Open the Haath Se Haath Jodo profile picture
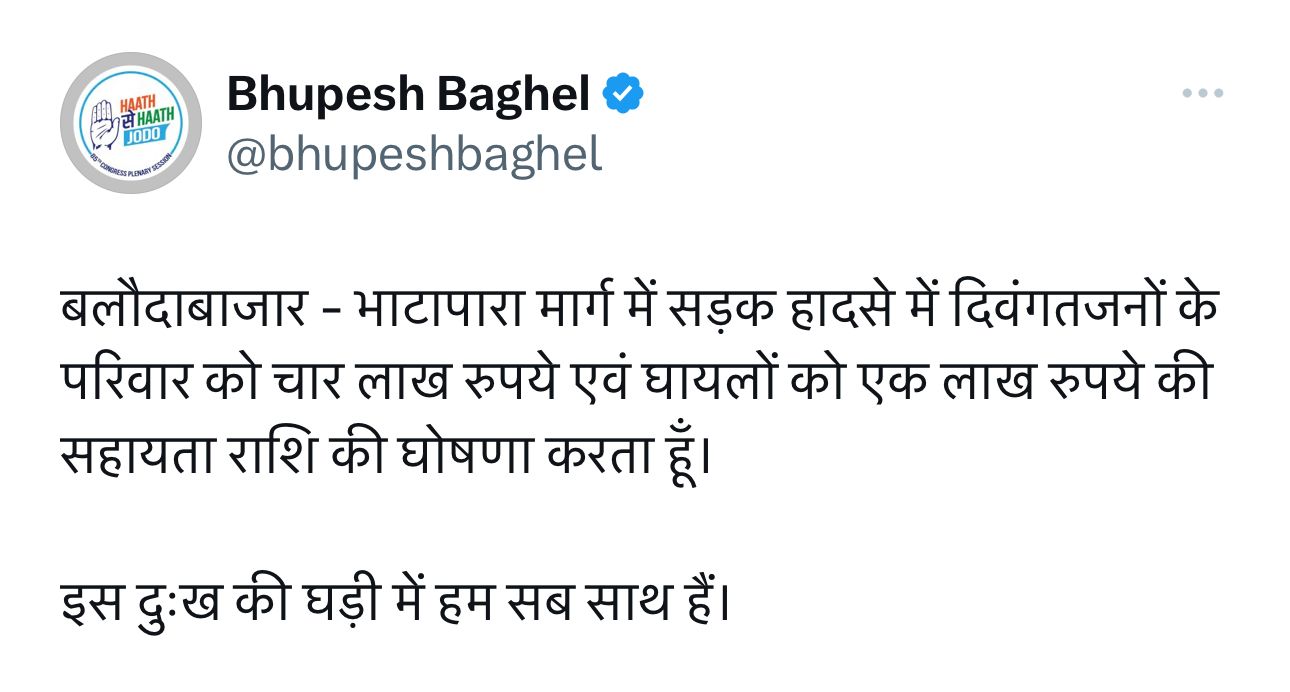 pos(131,123)
